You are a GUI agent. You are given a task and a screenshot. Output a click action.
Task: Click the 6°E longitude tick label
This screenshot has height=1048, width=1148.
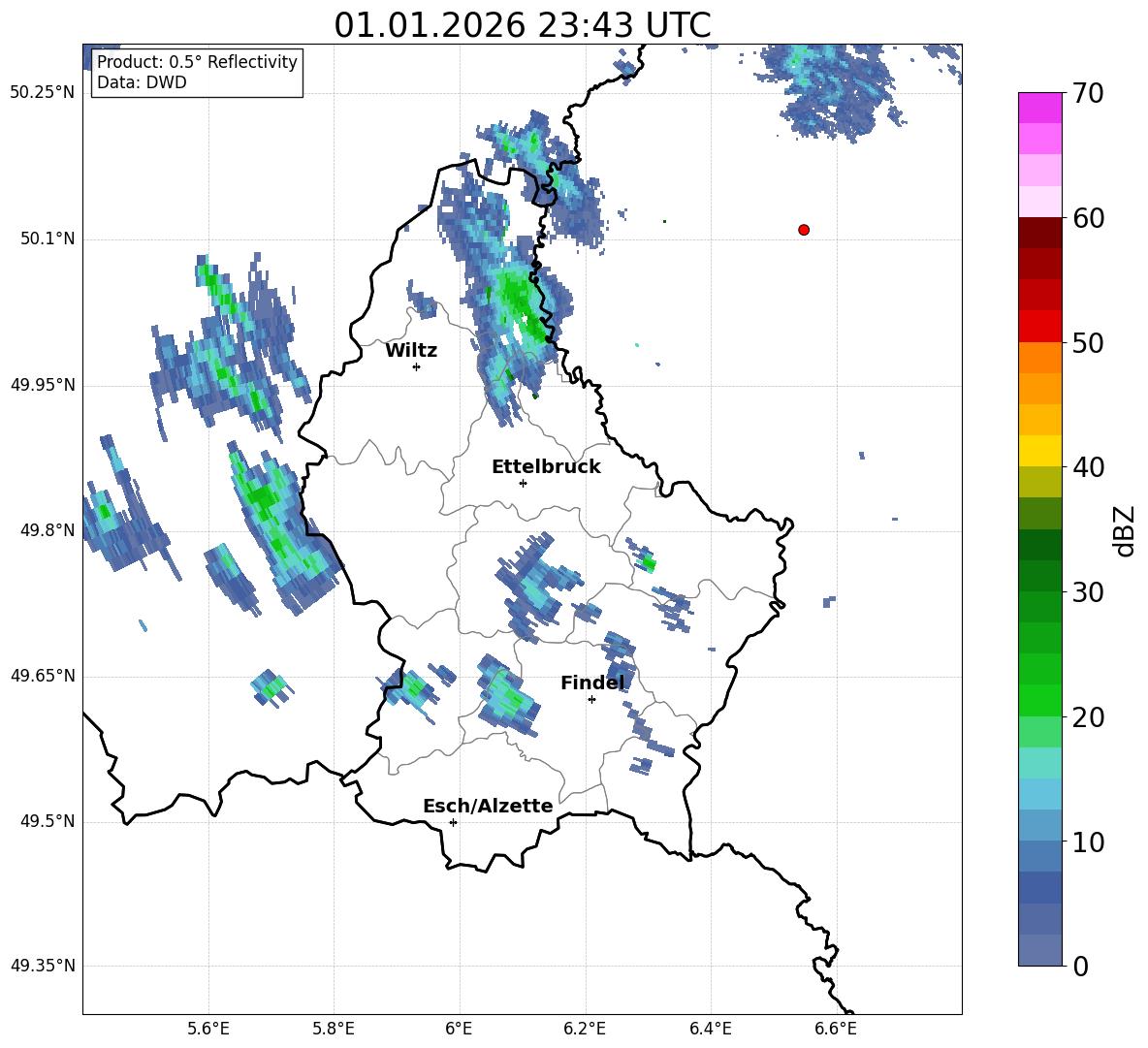click(x=459, y=1029)
